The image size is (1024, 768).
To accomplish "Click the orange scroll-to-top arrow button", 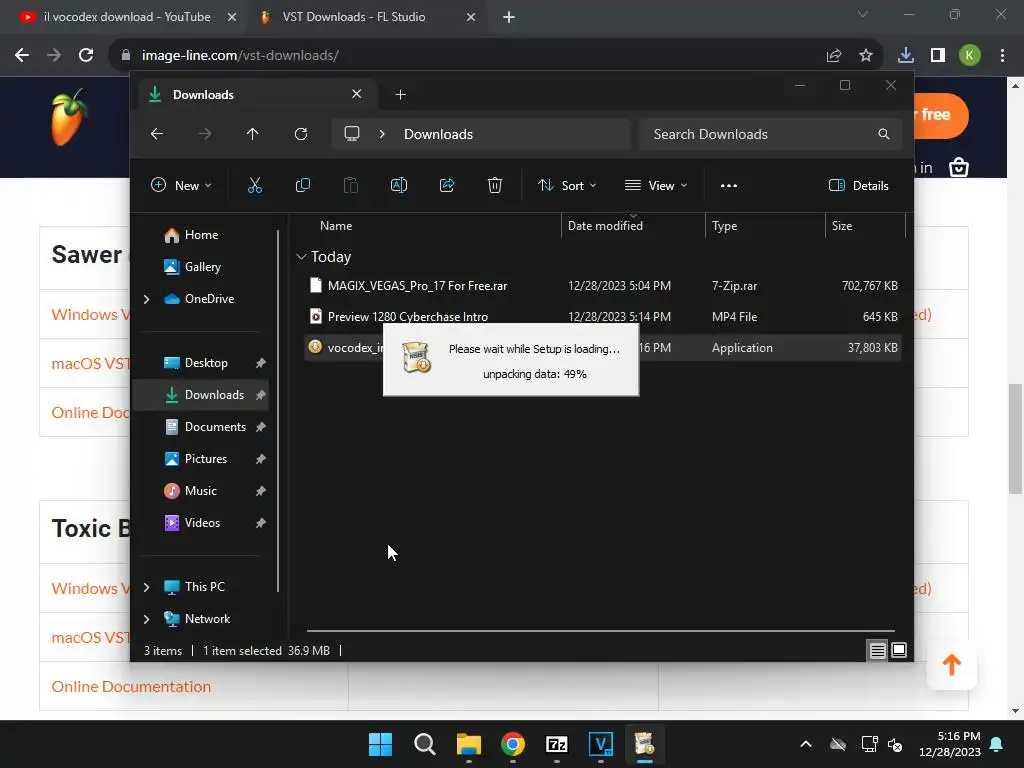I will click(x=952, y=665).
